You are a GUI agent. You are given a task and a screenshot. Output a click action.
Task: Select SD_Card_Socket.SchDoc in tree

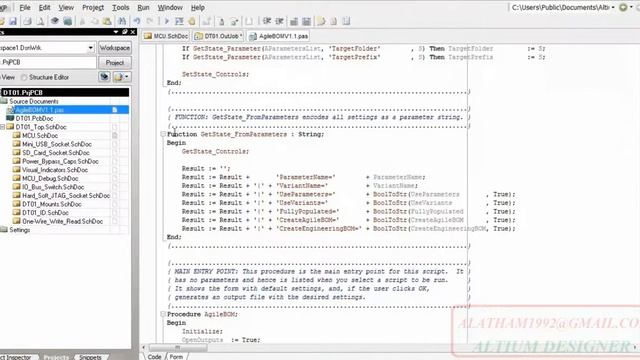56,153
